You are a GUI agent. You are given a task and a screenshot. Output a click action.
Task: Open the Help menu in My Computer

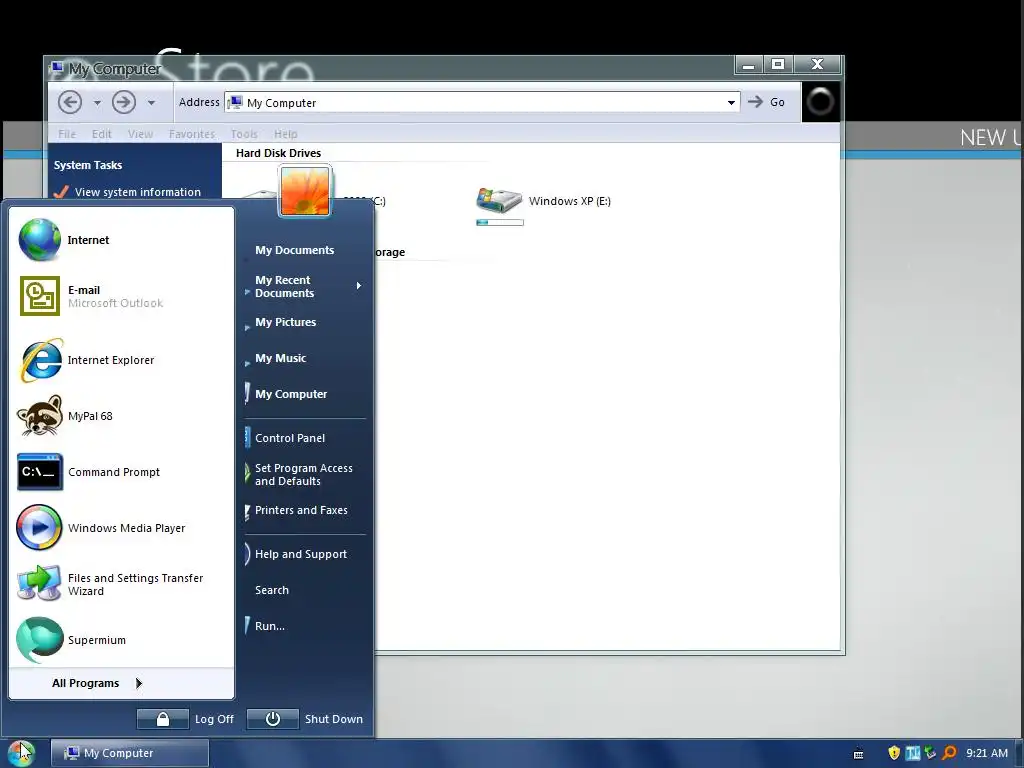point(285,134)
